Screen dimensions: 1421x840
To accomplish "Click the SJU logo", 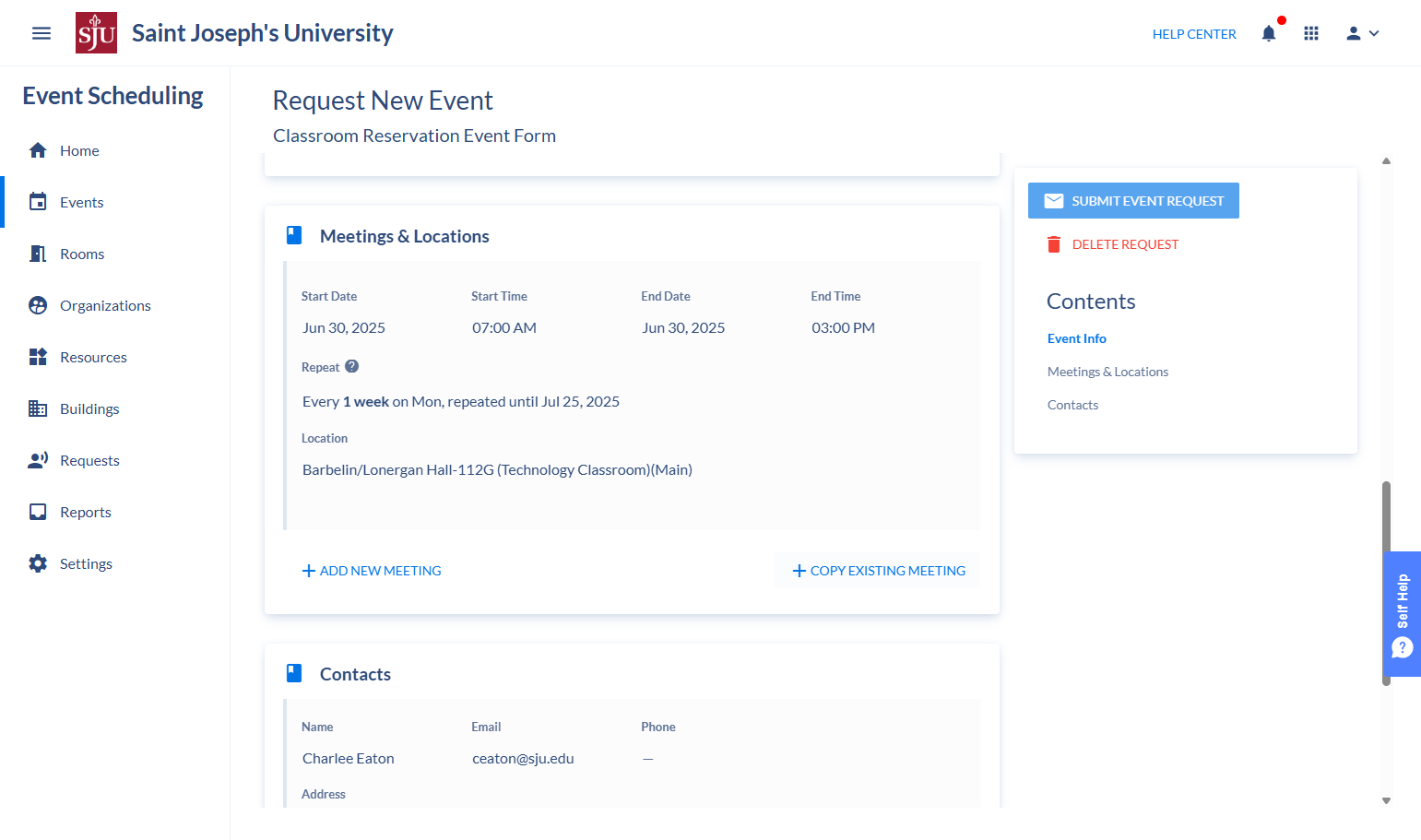I will tap(96, 33).
